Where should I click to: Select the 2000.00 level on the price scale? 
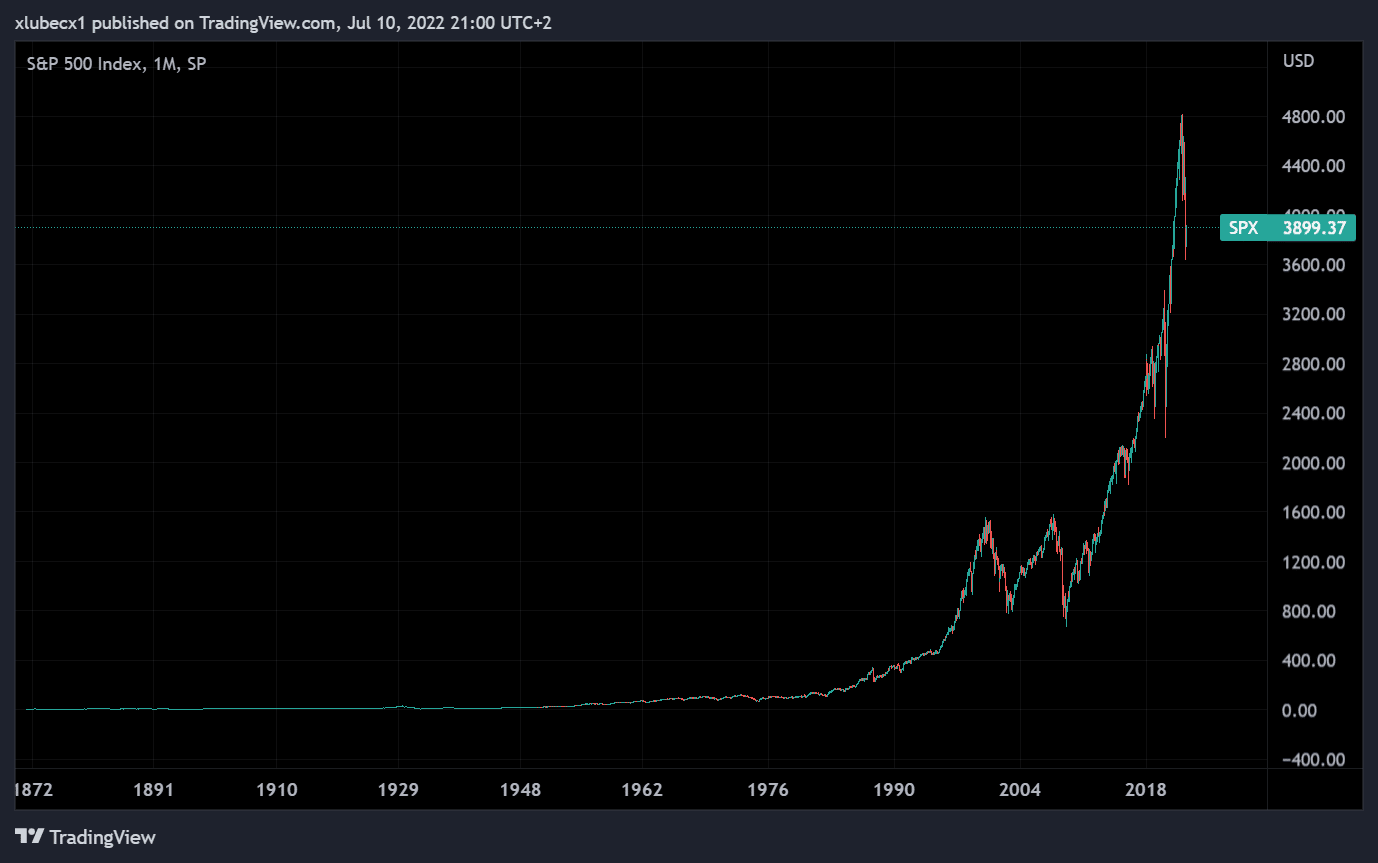(1313, 463)
